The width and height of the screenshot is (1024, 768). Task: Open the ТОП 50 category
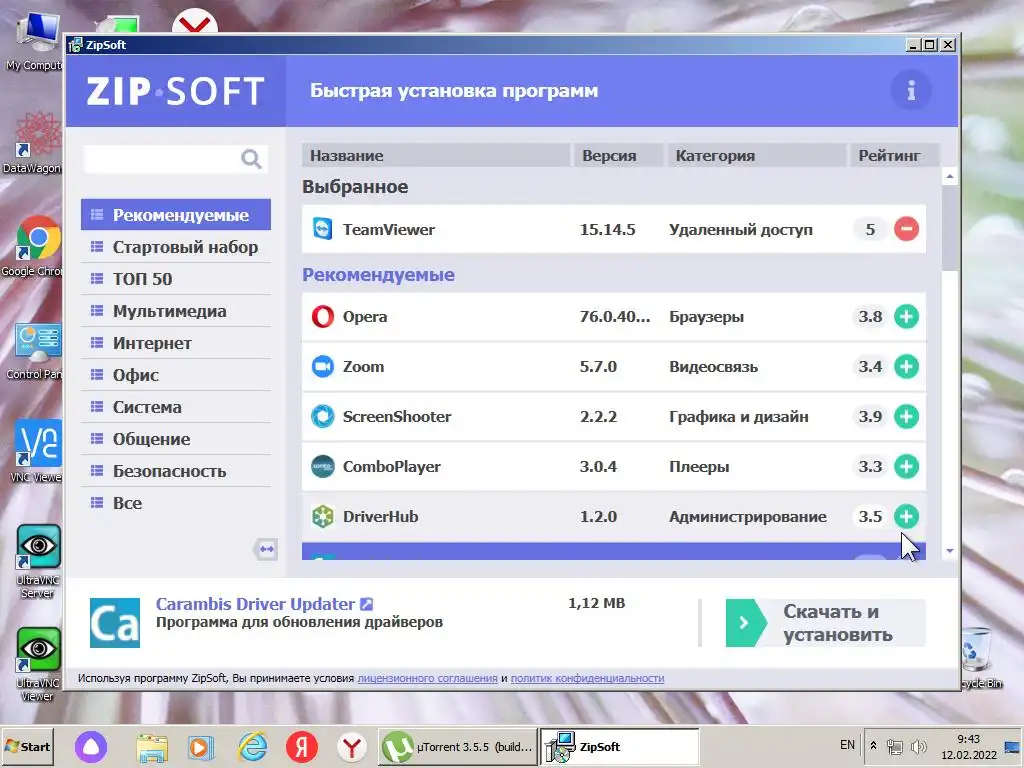coord(176,279)
